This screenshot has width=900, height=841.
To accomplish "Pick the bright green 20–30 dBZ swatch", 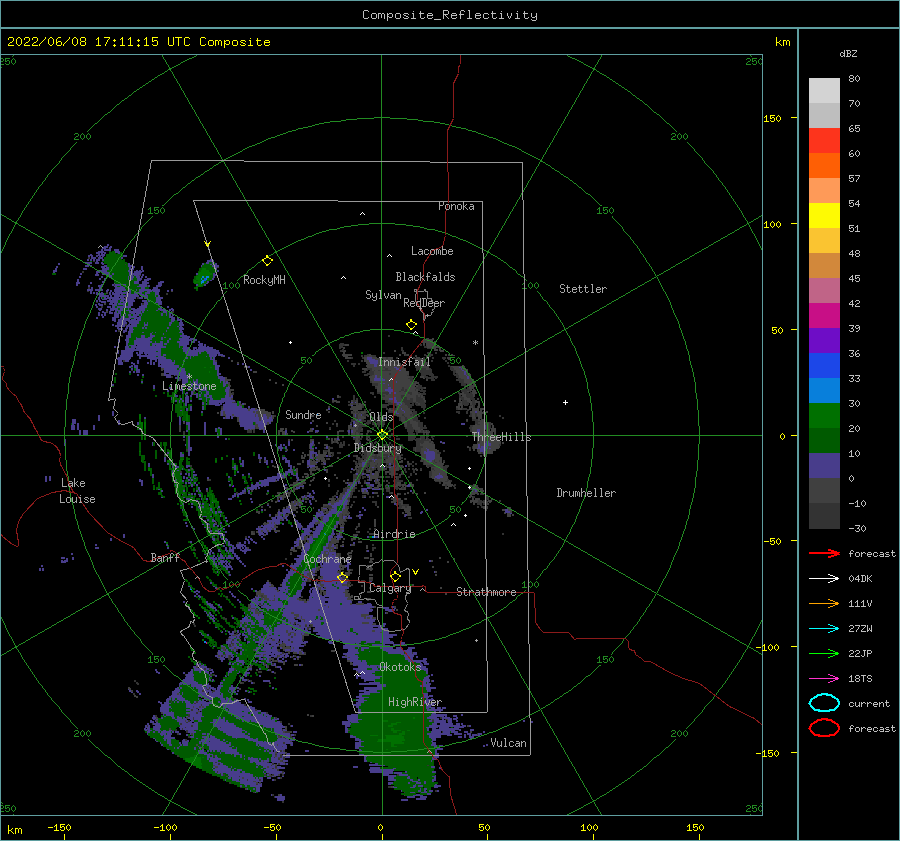I will pos(824,416).
